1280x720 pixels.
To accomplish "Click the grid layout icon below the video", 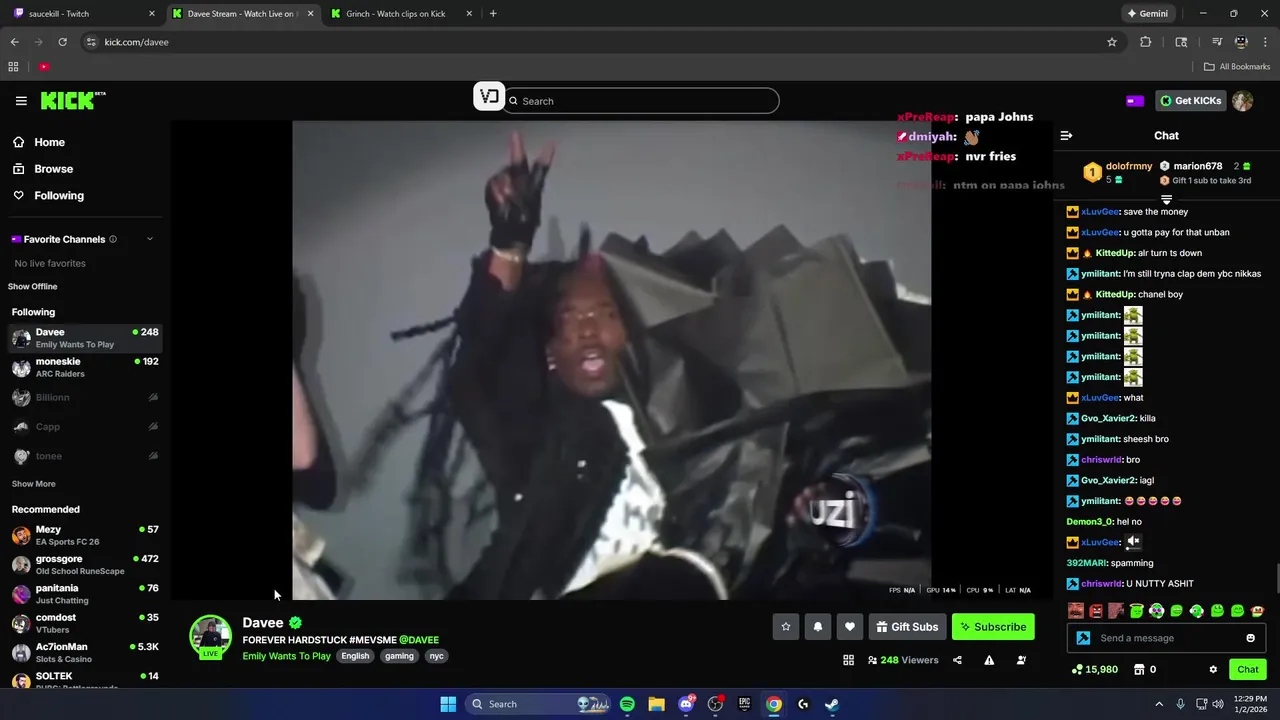I will coord(848,660).
